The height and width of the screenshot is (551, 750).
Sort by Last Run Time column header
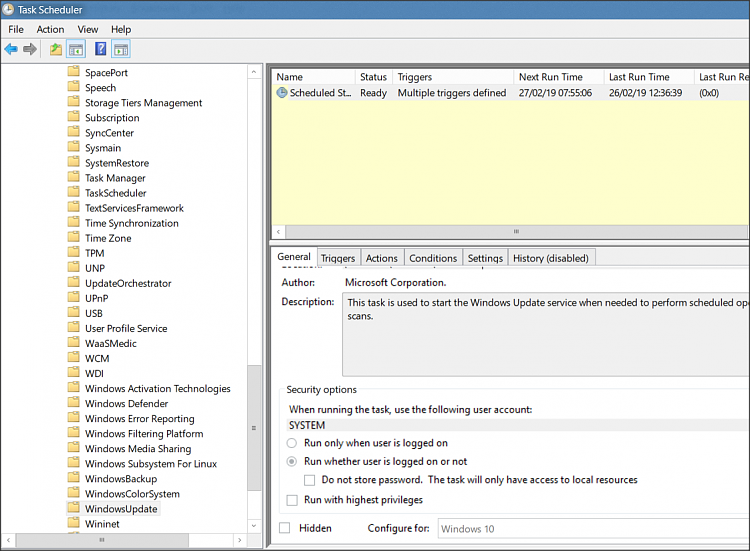(x=649, y=77)
